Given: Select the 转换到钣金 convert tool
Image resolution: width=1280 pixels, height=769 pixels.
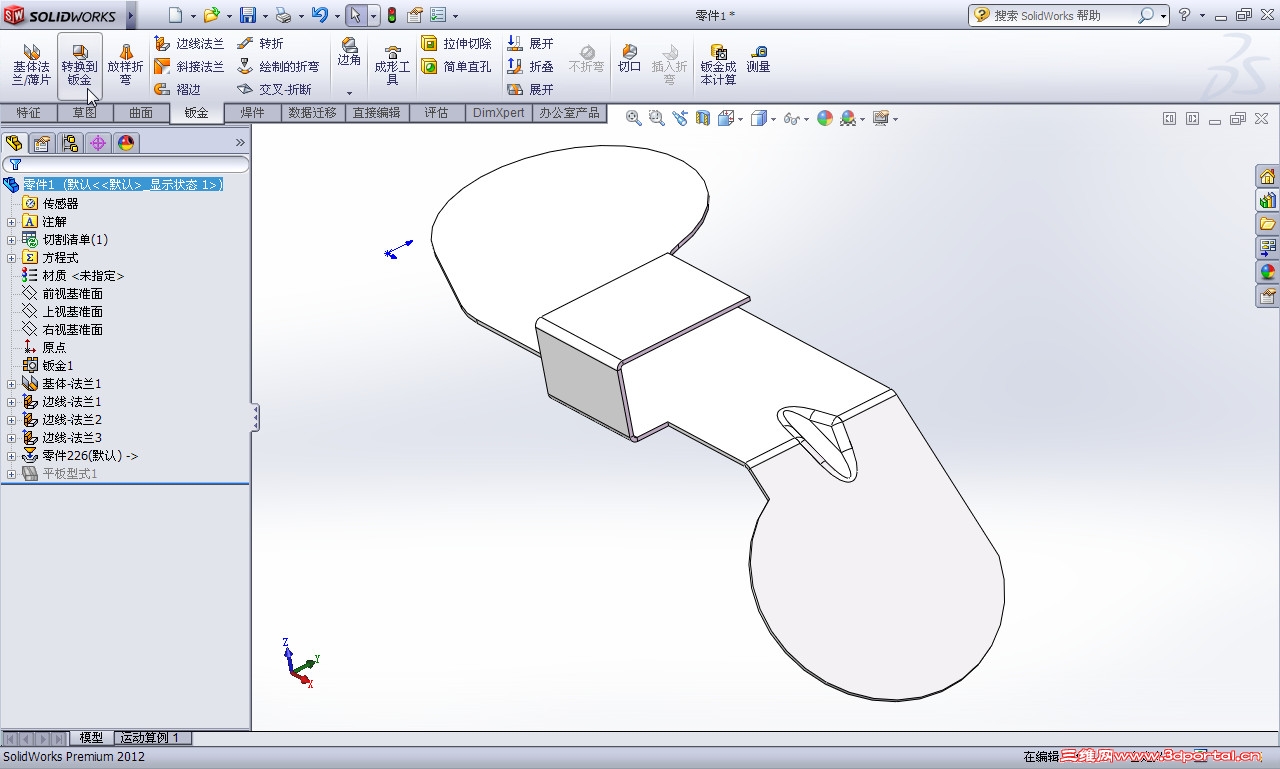Looking at the screenshot, I should (x=80, y=65).
